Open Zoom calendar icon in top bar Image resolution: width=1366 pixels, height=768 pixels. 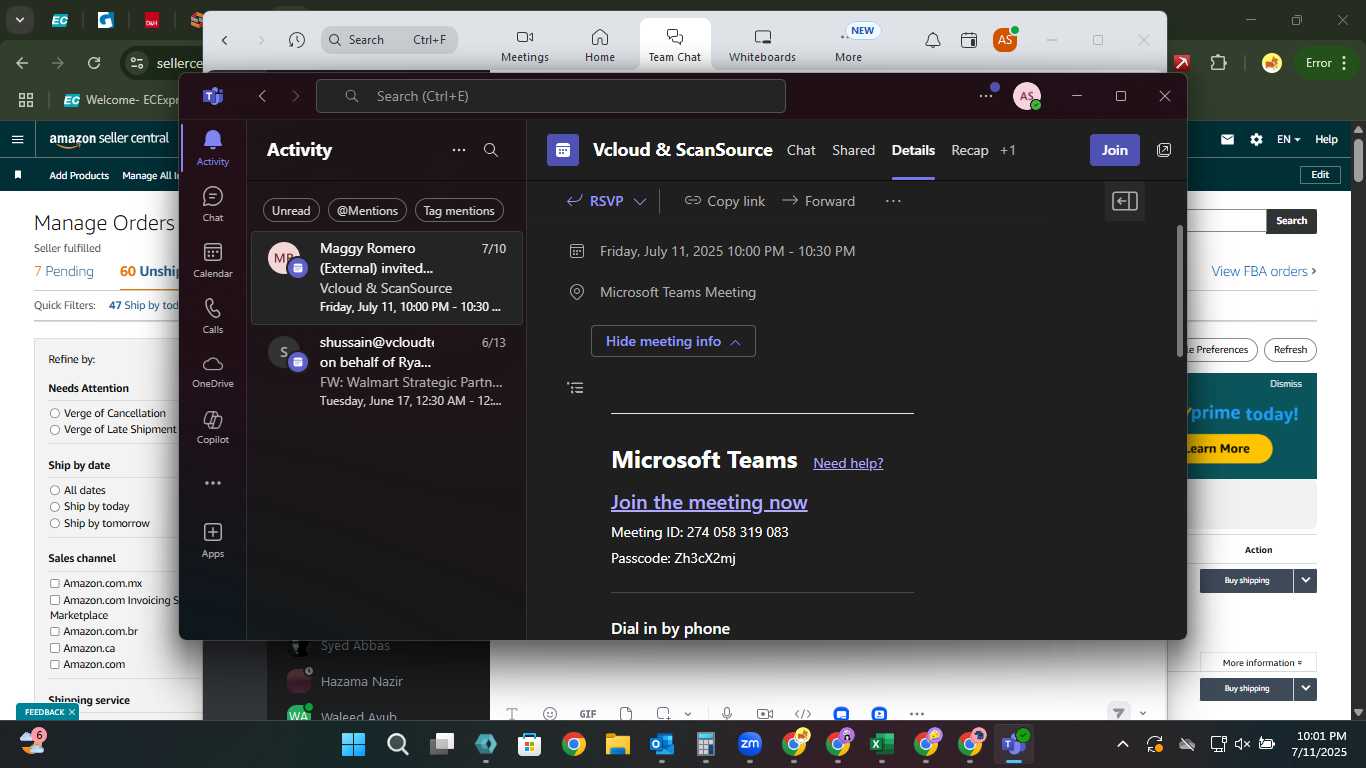click(x=969, y=40)
